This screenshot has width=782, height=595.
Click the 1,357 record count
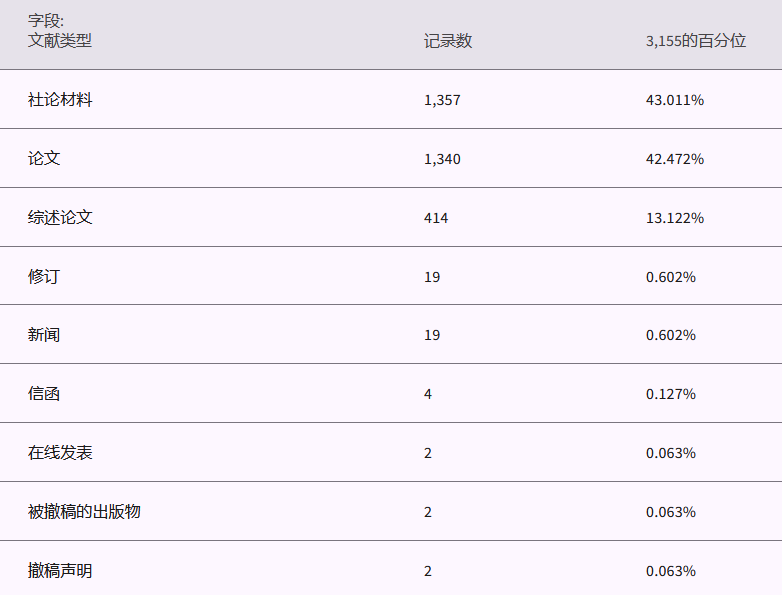(x=442, y=100)
